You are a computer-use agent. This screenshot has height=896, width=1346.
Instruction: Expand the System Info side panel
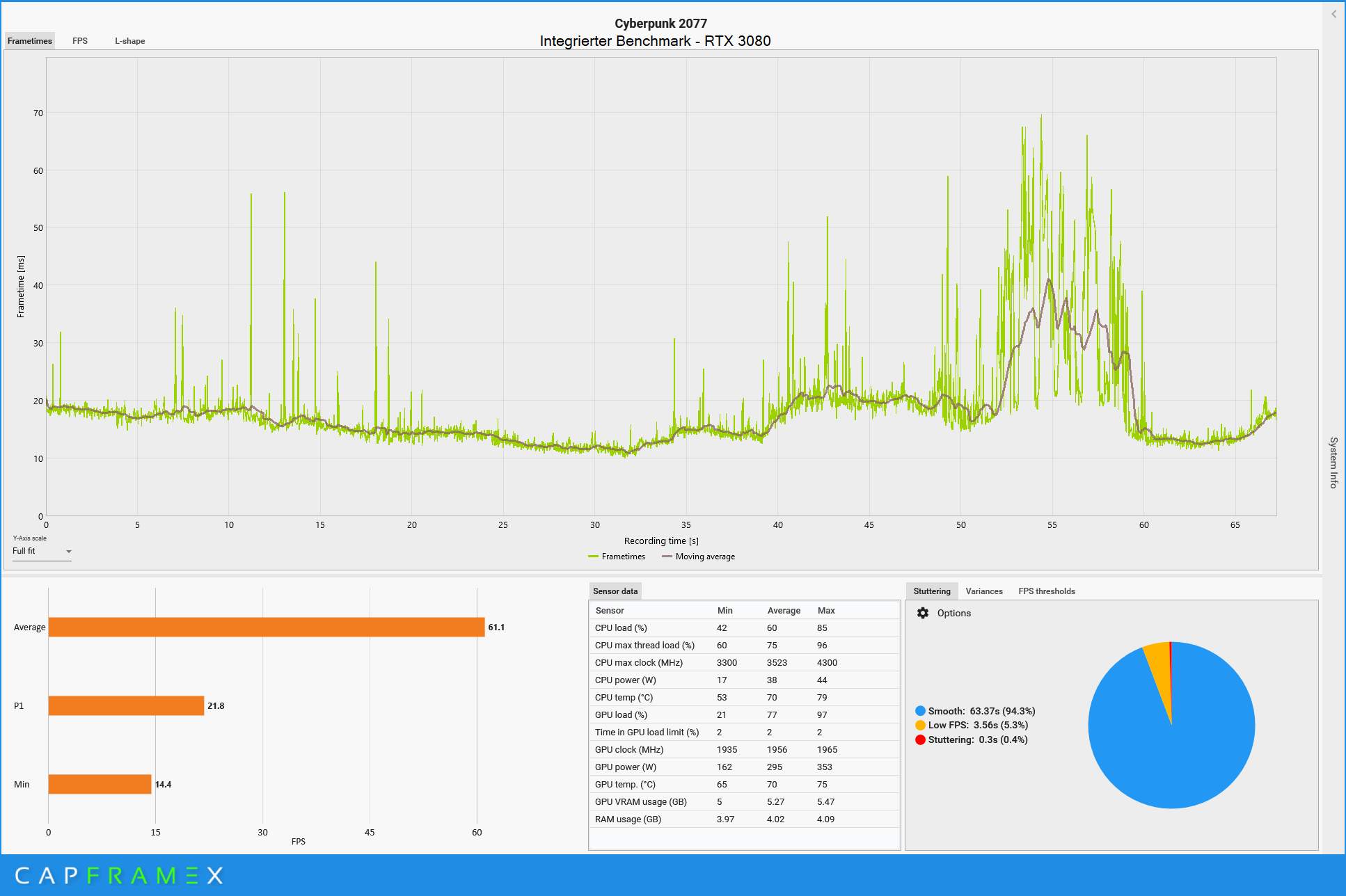click(x=1333, y=462)
